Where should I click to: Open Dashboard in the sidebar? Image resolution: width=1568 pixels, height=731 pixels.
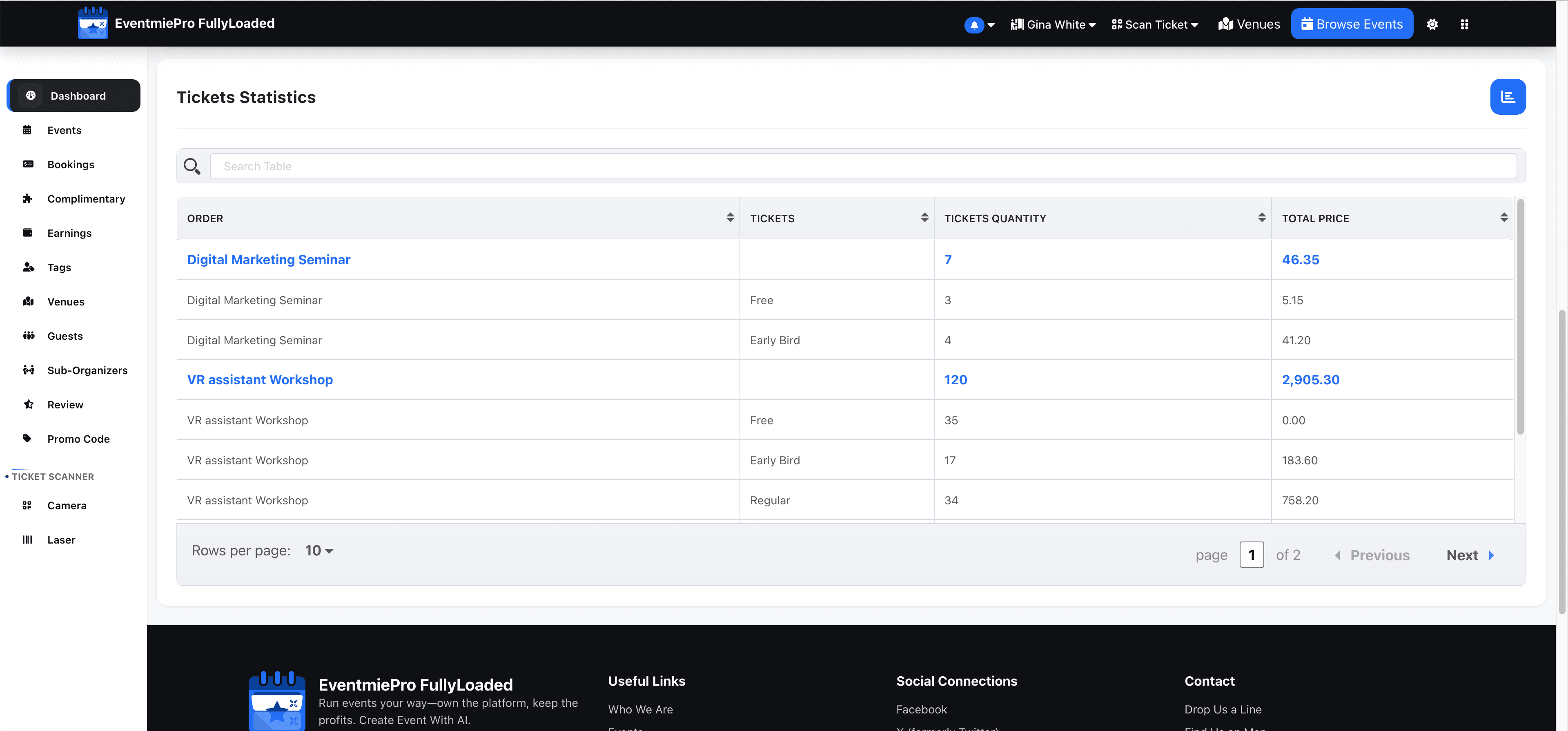pos(73,96)
